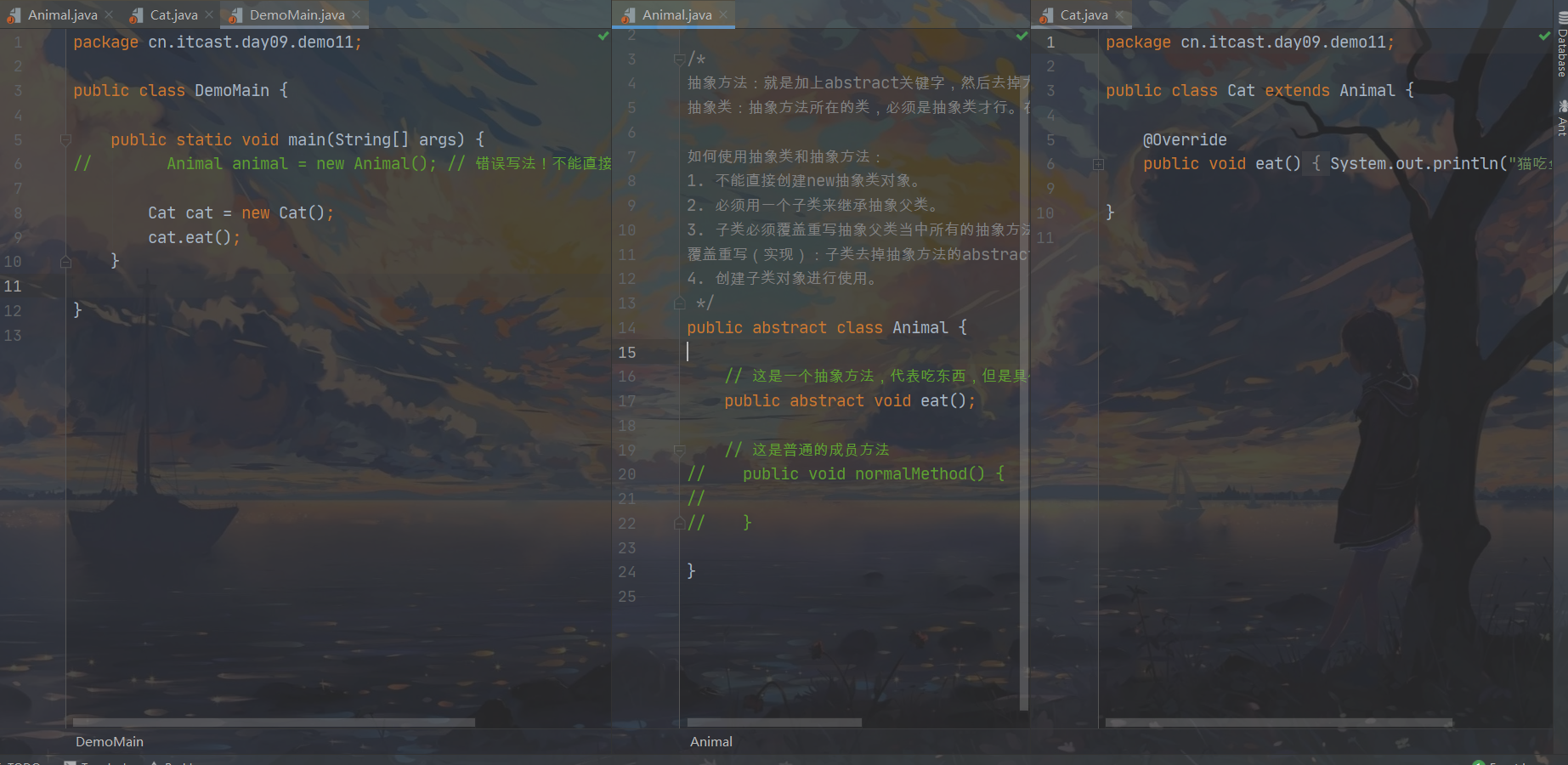Select the DemoMain.java tab
The image size is (1568, 765).
pyautogui.click(x=297, y=14)
